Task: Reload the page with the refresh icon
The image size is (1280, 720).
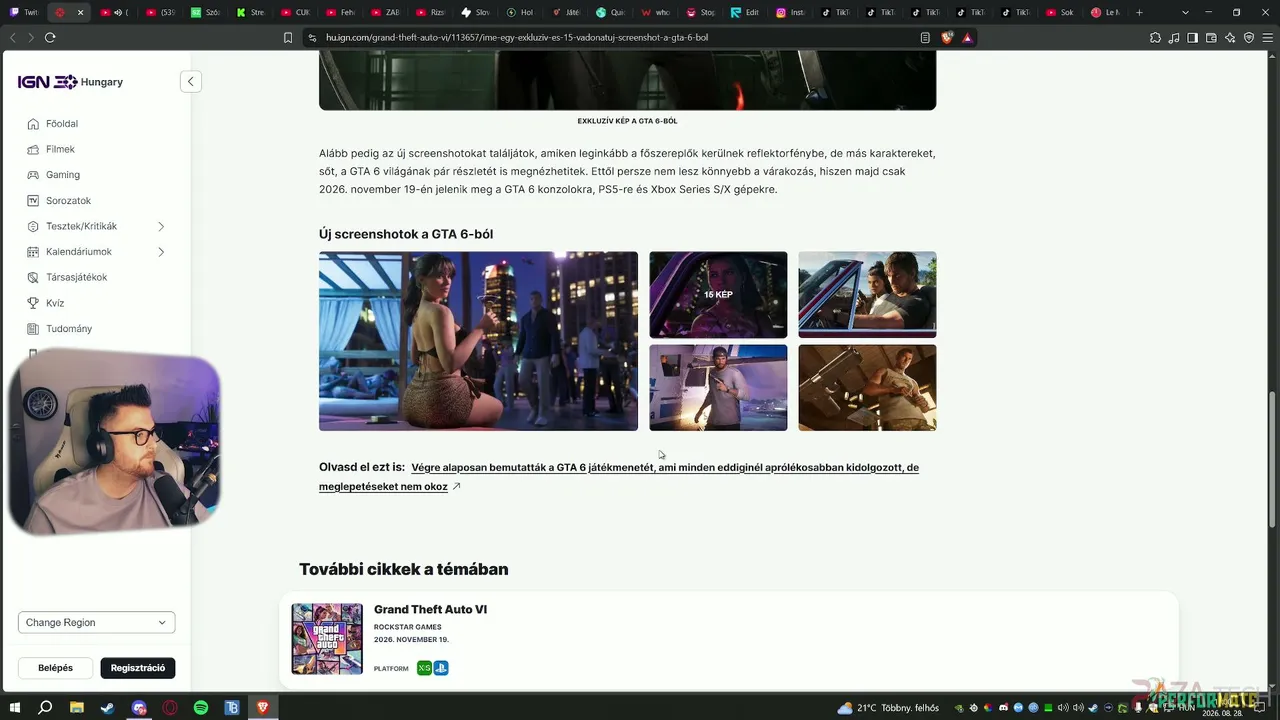Action: click(x=50, y=37)
